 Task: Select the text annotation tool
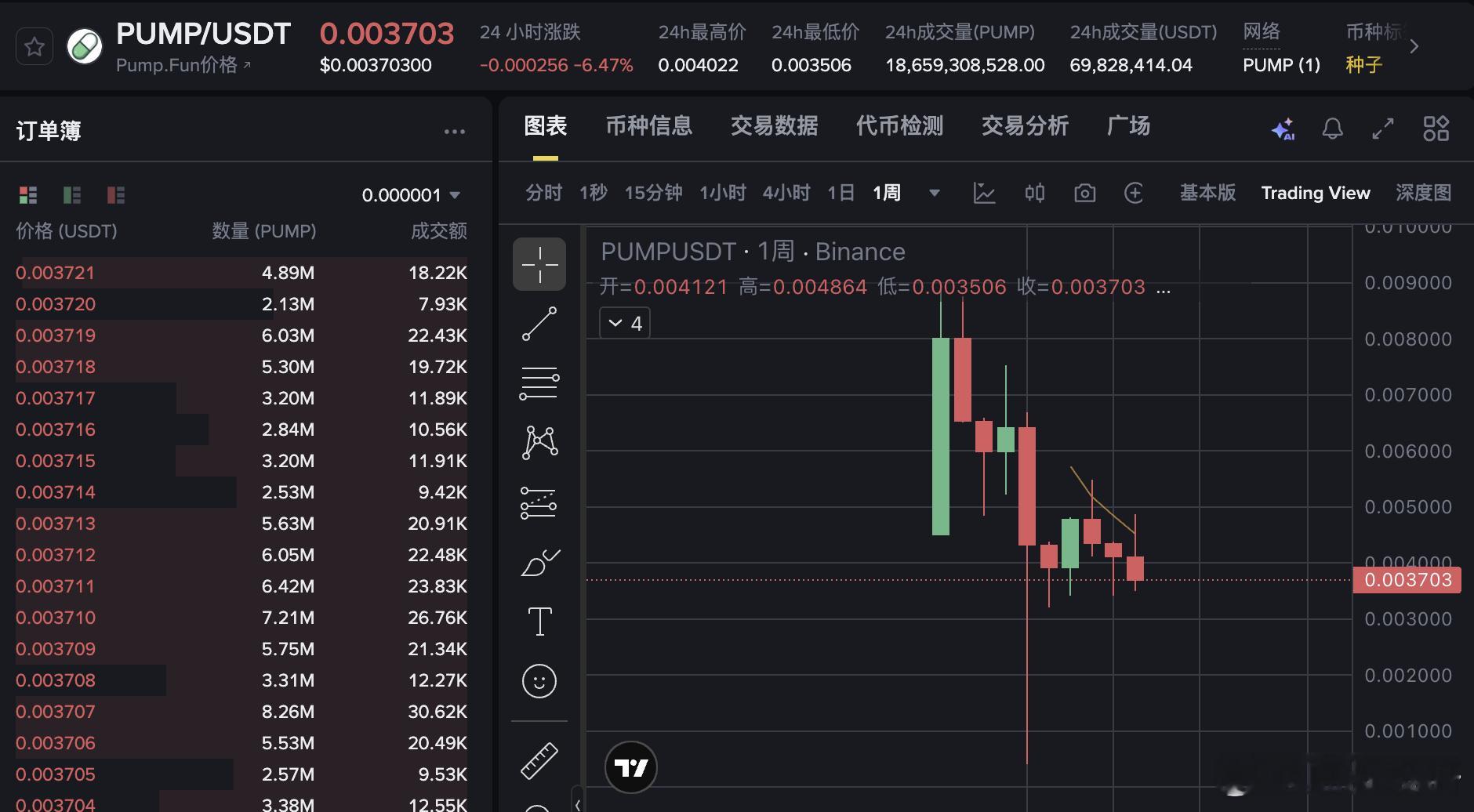[x=539, y=621]
